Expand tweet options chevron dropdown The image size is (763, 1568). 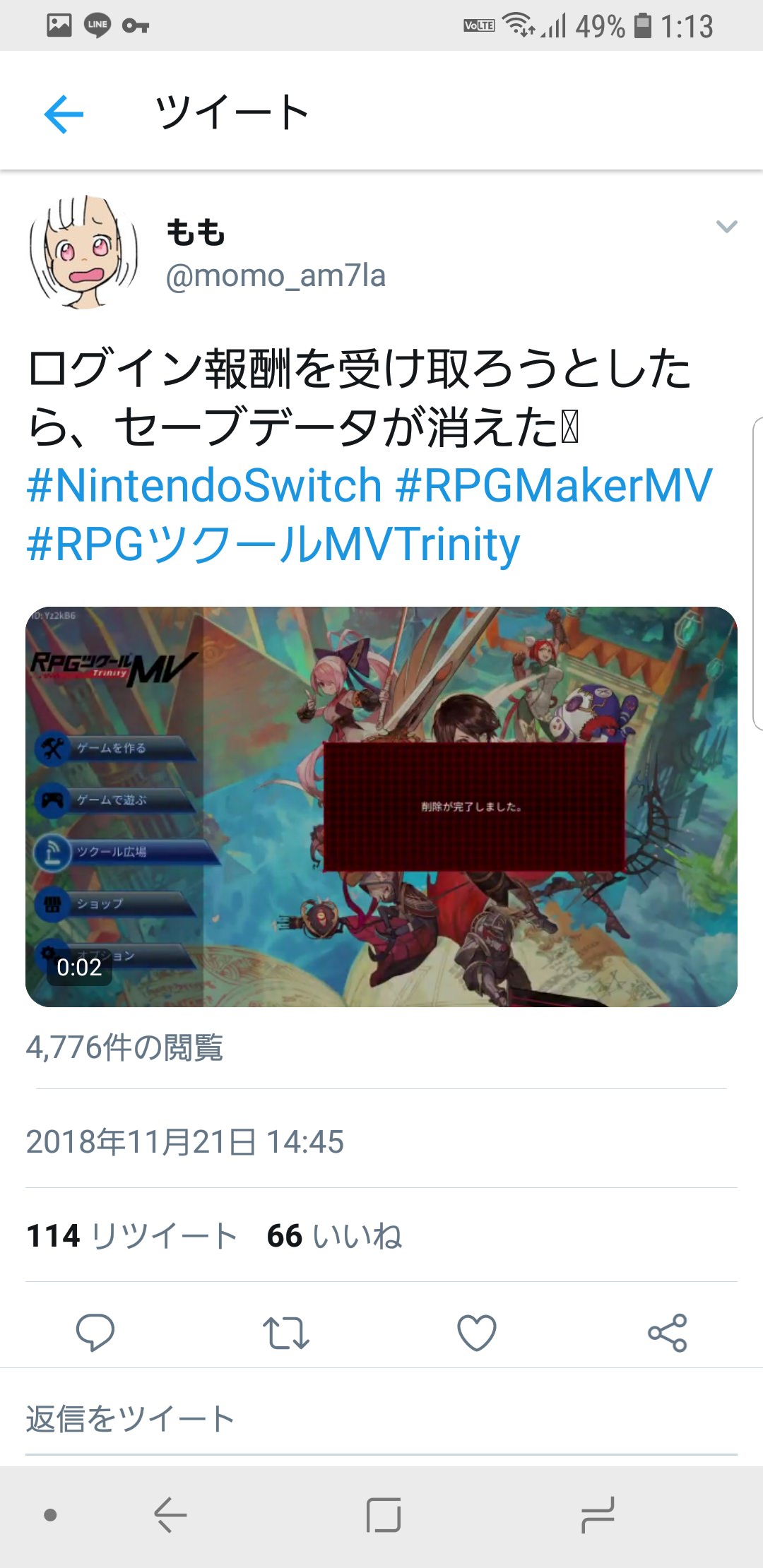tap(726, 227)
